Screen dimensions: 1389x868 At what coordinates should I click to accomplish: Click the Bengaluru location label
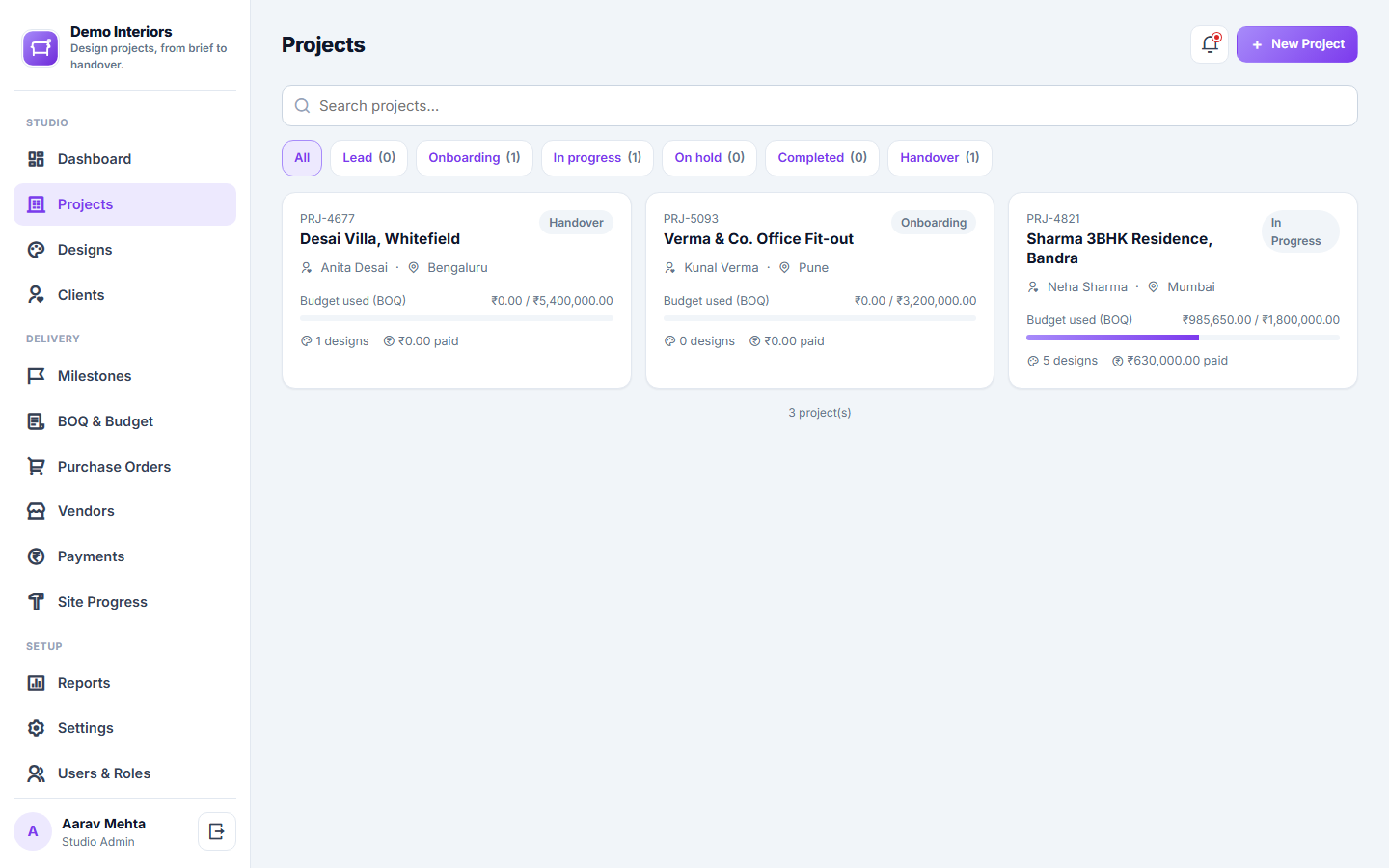[457, 268]
